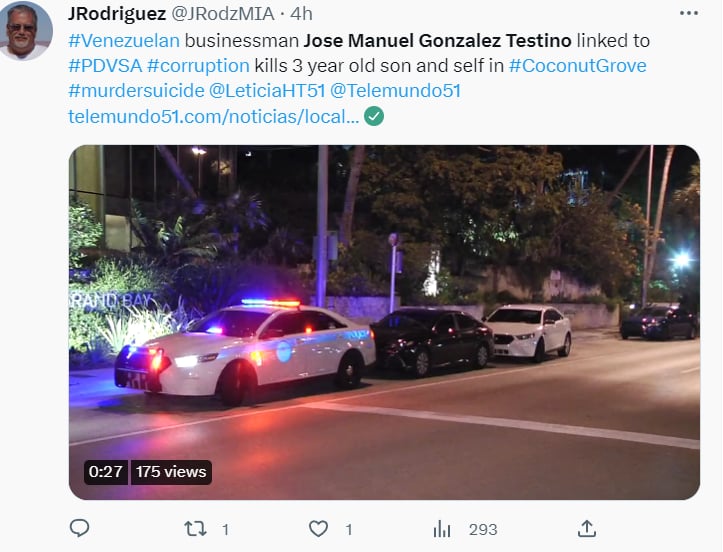Viewport: 723px width, 552px height.
Task: Visit the @Telemundo51 profile mention
Action: click(x=395, y=91)
